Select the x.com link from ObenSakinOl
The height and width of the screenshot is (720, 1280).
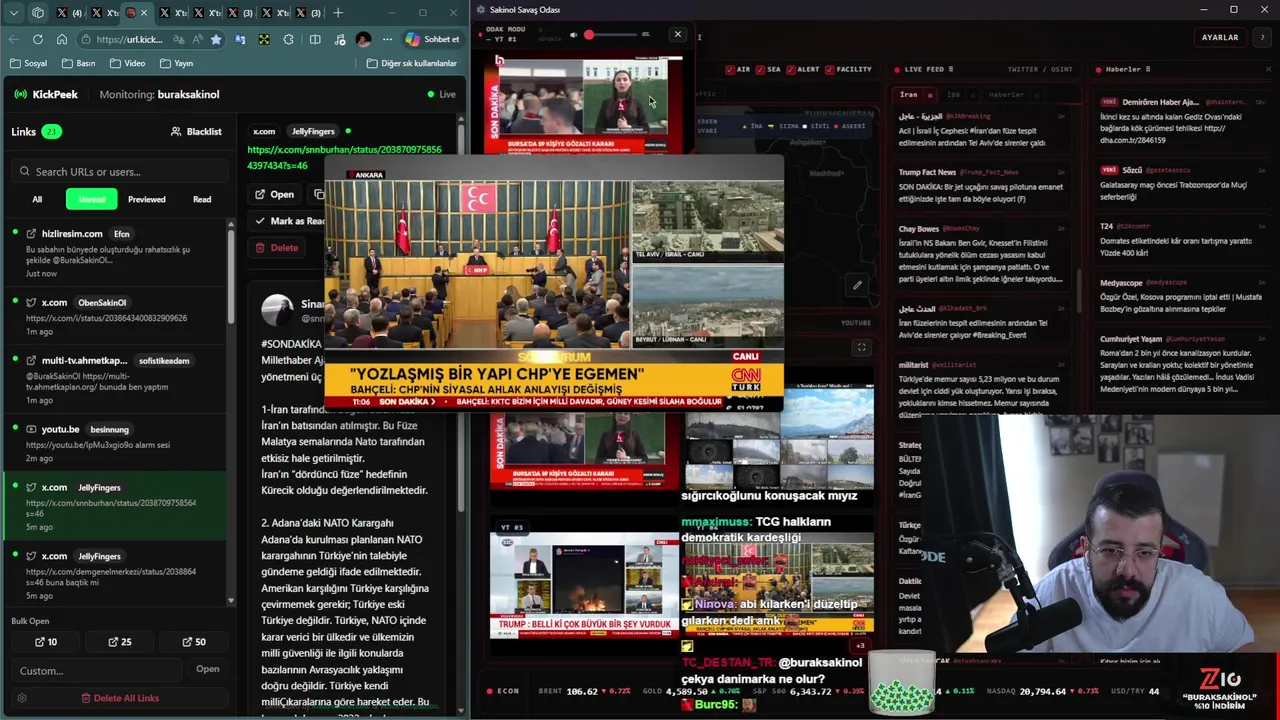(x=115, y=316)
